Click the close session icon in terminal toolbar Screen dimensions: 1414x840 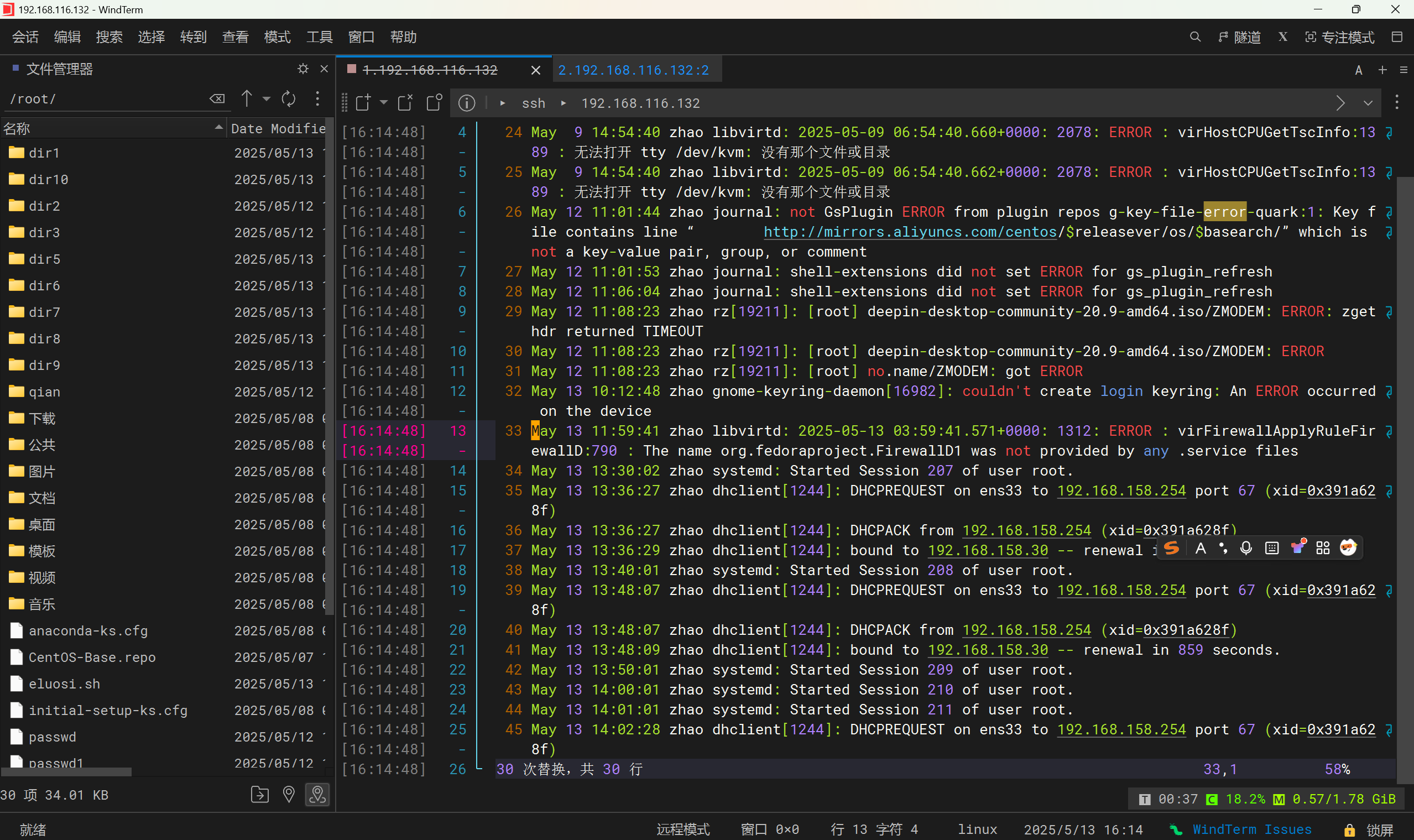point(405,102)
